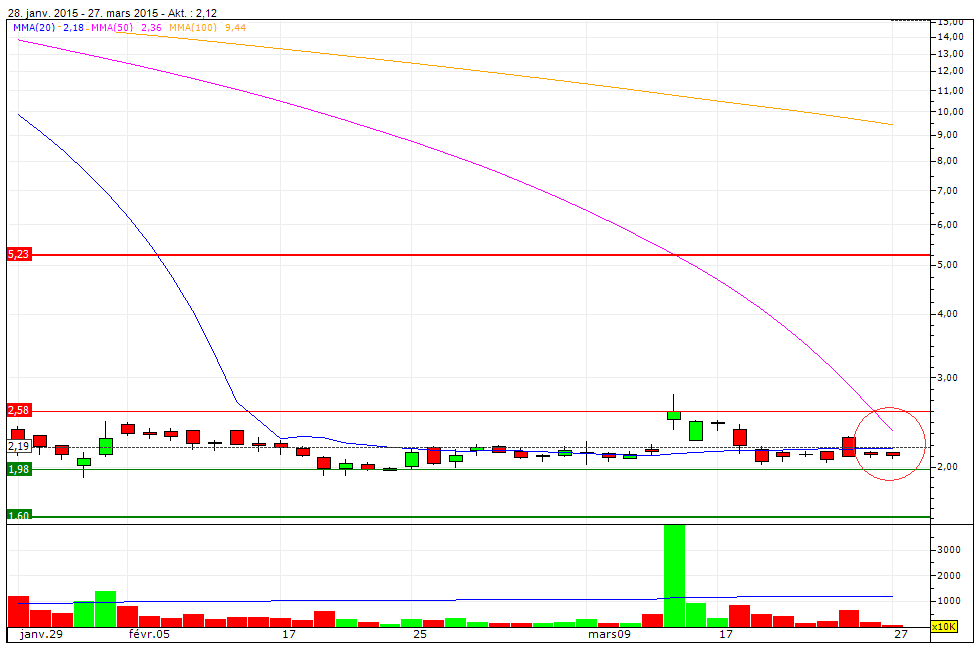The height and width of the screenshot is (650, 980).
Task: Click the 25 date label
Action: coord(420,634)
